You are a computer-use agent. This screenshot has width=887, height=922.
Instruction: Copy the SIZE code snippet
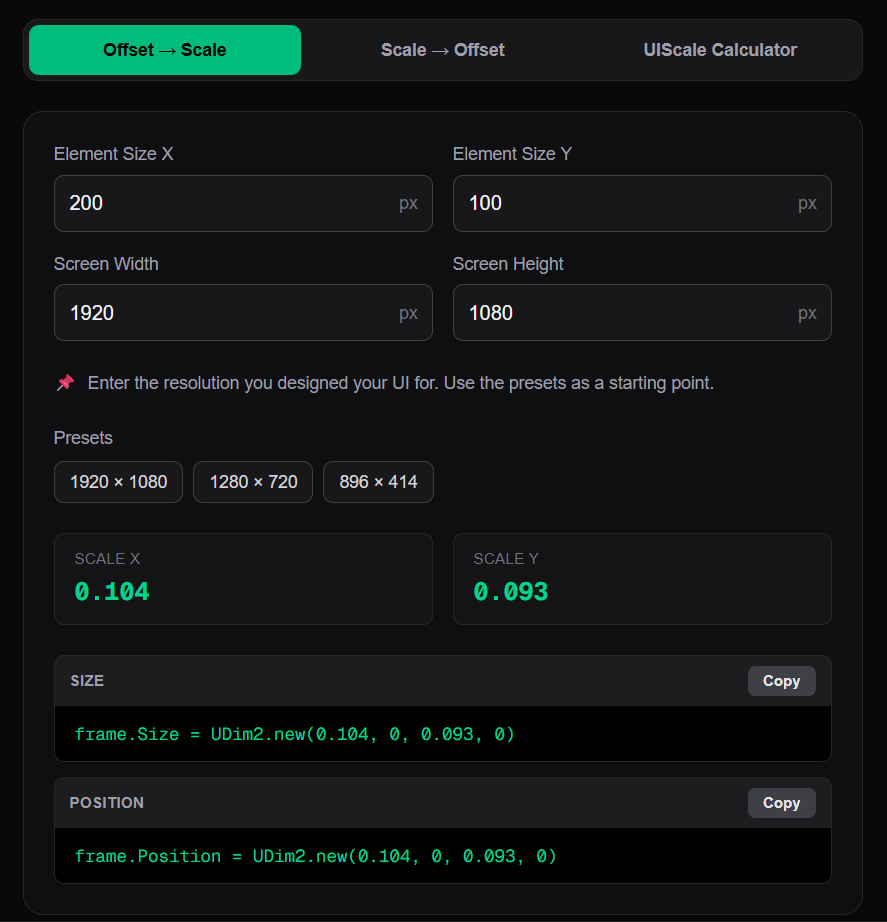(x=781, y=681)
